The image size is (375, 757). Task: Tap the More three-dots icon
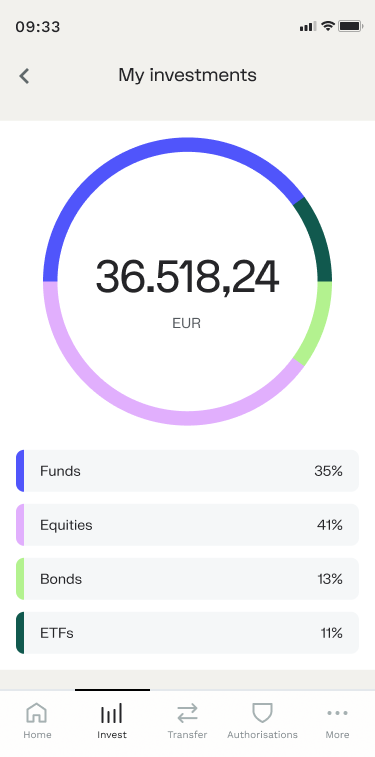(337, 713)
